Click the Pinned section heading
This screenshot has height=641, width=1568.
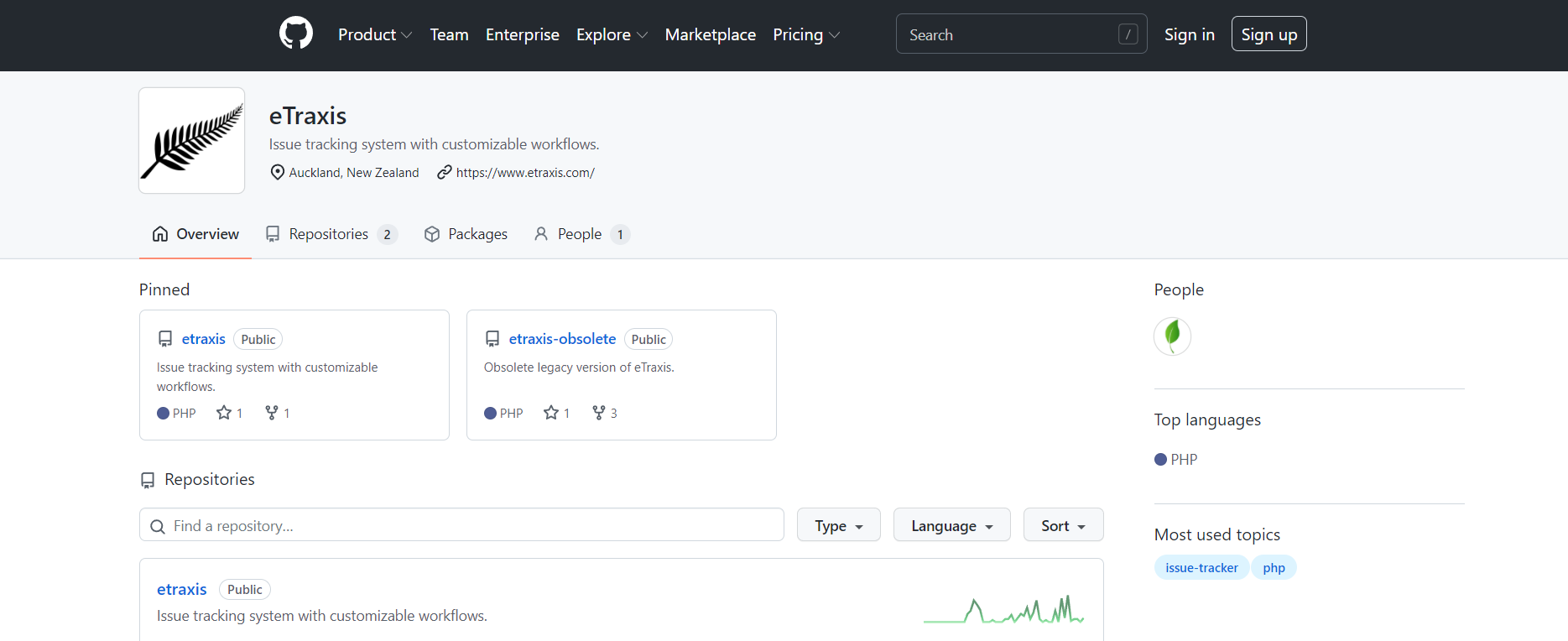click(164, 289)
